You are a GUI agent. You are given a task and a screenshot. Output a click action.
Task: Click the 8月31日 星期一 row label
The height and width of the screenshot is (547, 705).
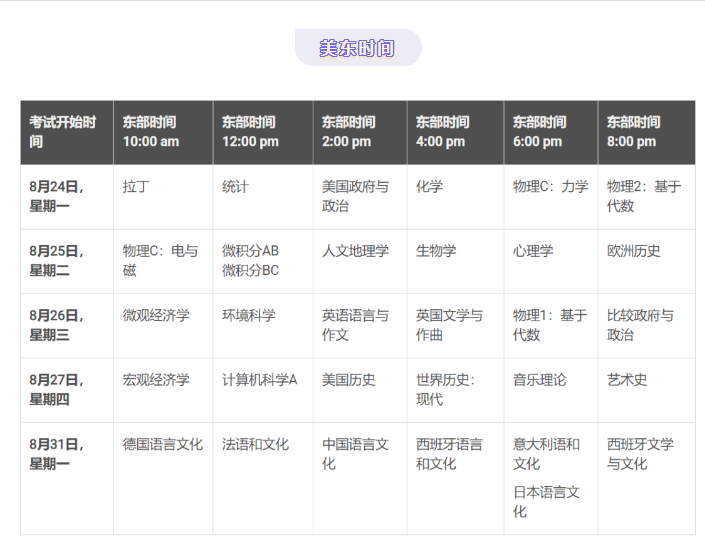(57, 453)
